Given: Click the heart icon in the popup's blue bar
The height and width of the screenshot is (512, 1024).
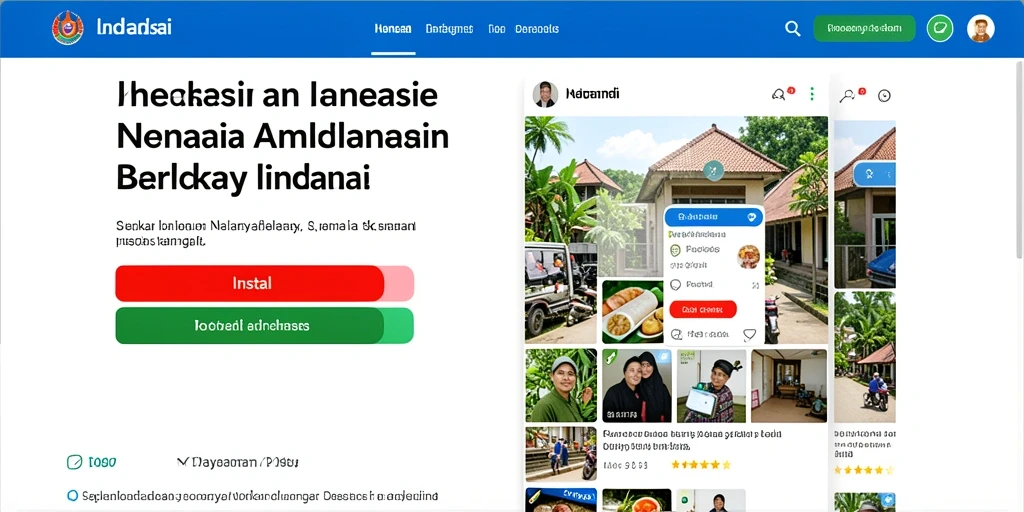Looking at the screenshot, I should pyautogui.click(x=754, y=216).
